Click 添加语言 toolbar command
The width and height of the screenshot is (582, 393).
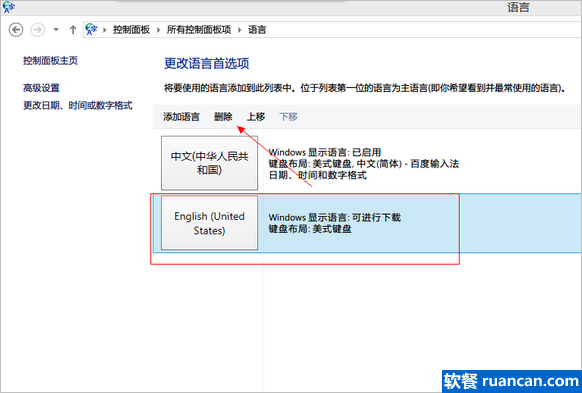(181, 117)
